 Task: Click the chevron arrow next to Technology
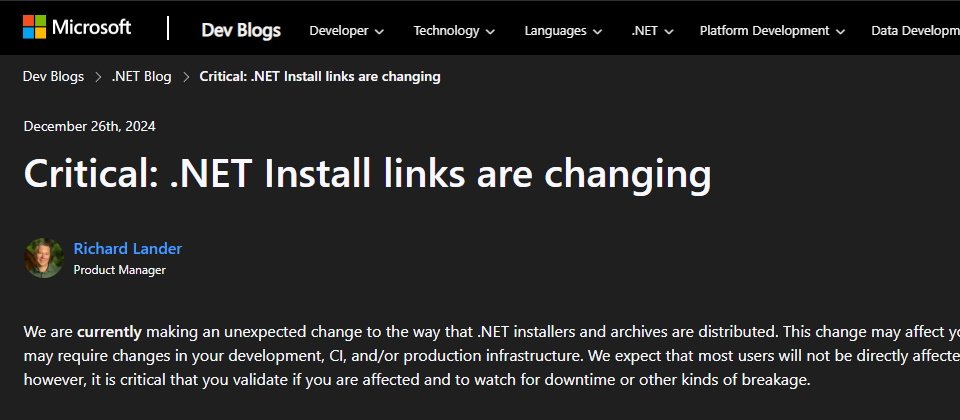pyautogui.click(x=490, y=32)
